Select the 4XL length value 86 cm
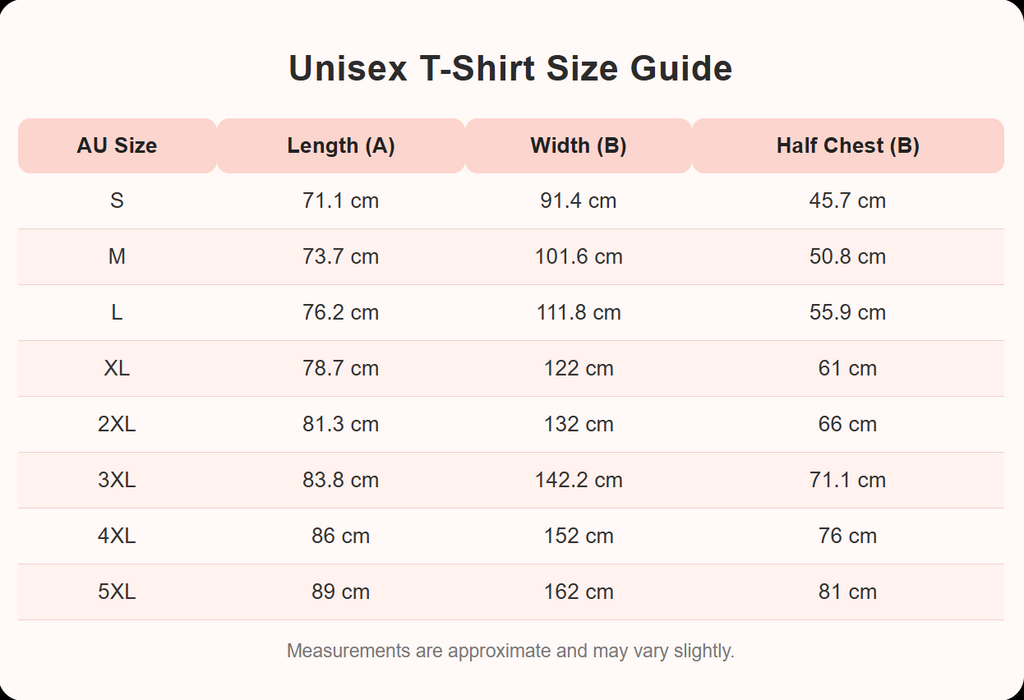Screen dimensions: 1024x700 click(x=341, y=536)
